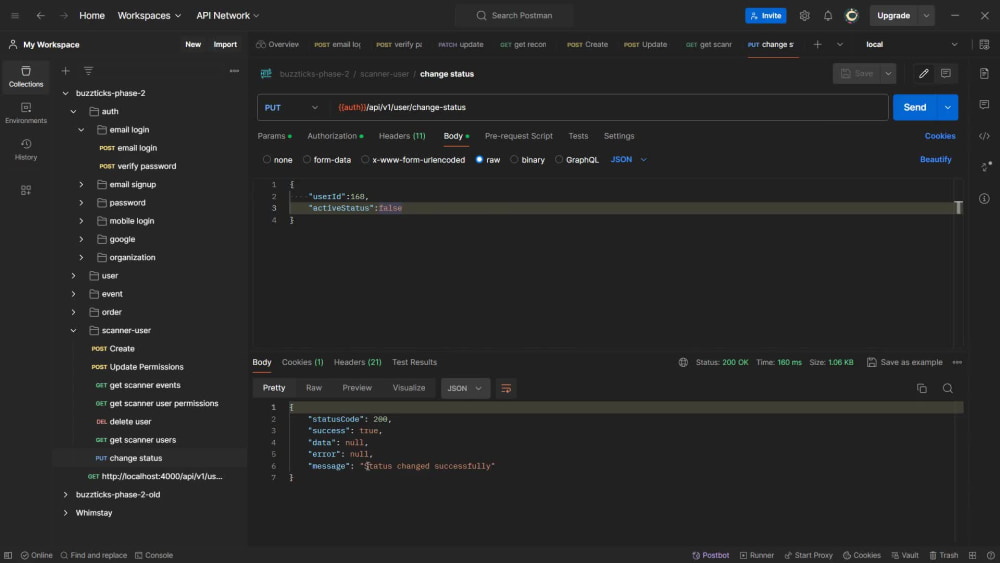
Task: Click the pencil edit icon
Action: tap(923, 73)
